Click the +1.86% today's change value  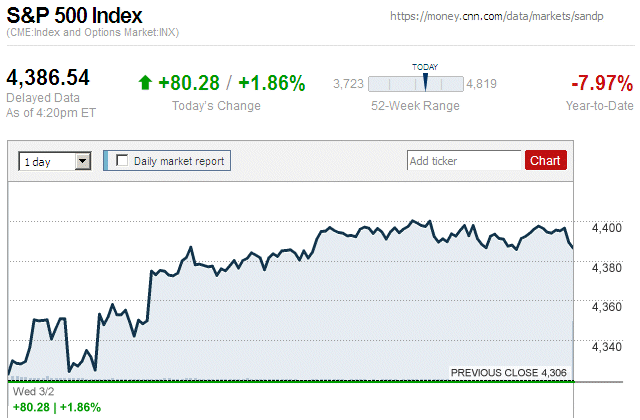pyautogui.click(x=270, y=83)
